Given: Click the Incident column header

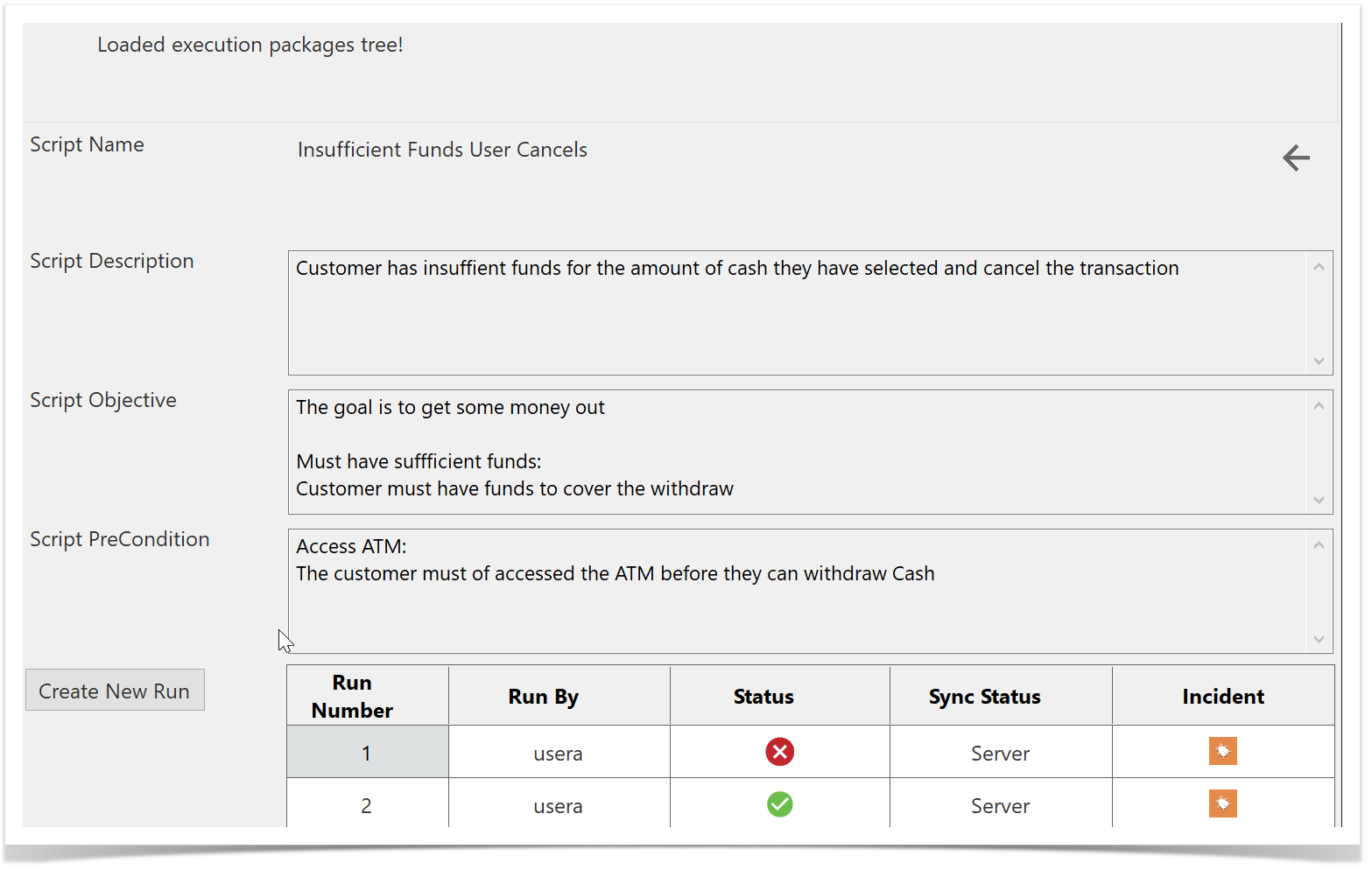Looking at the screenshot, I should point(1222,697).
